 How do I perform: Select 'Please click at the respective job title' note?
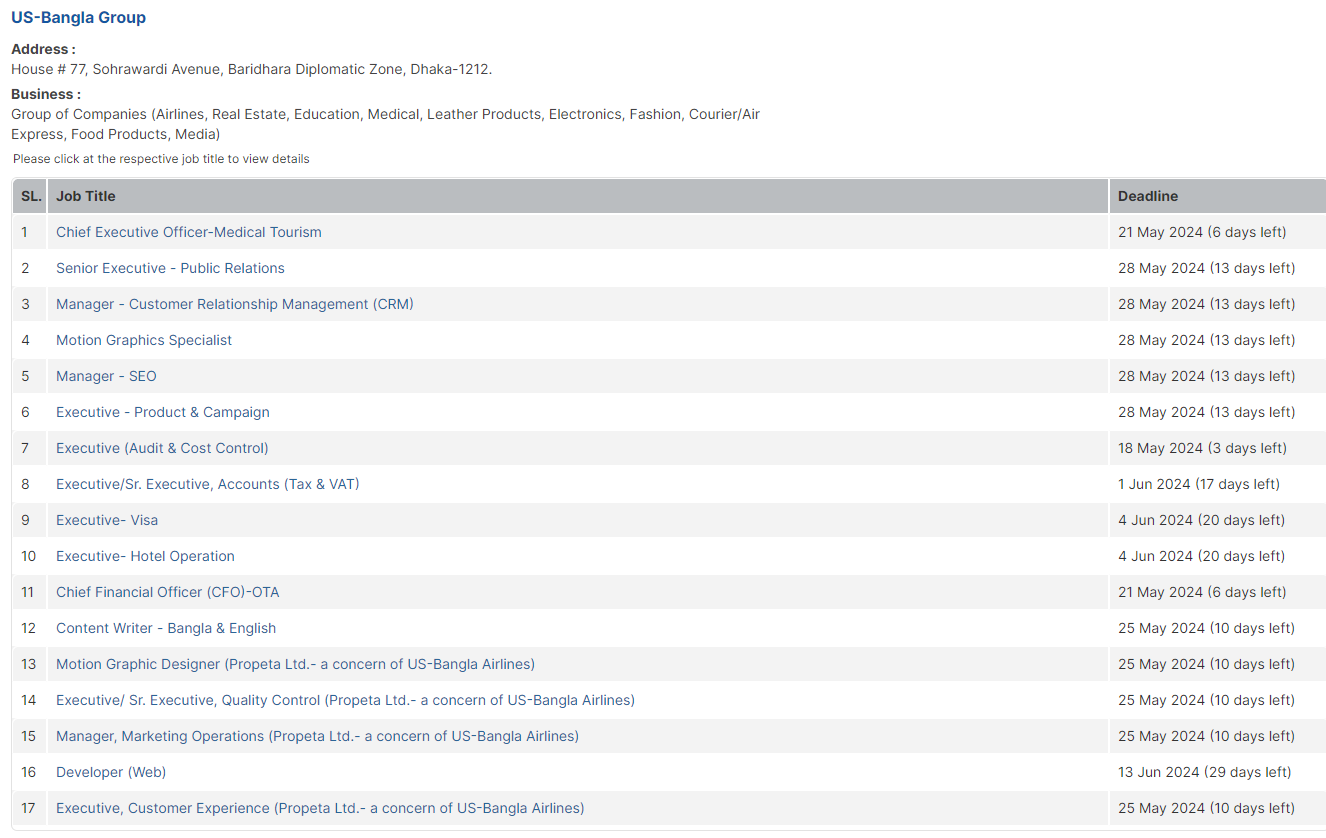coord(161,159)
